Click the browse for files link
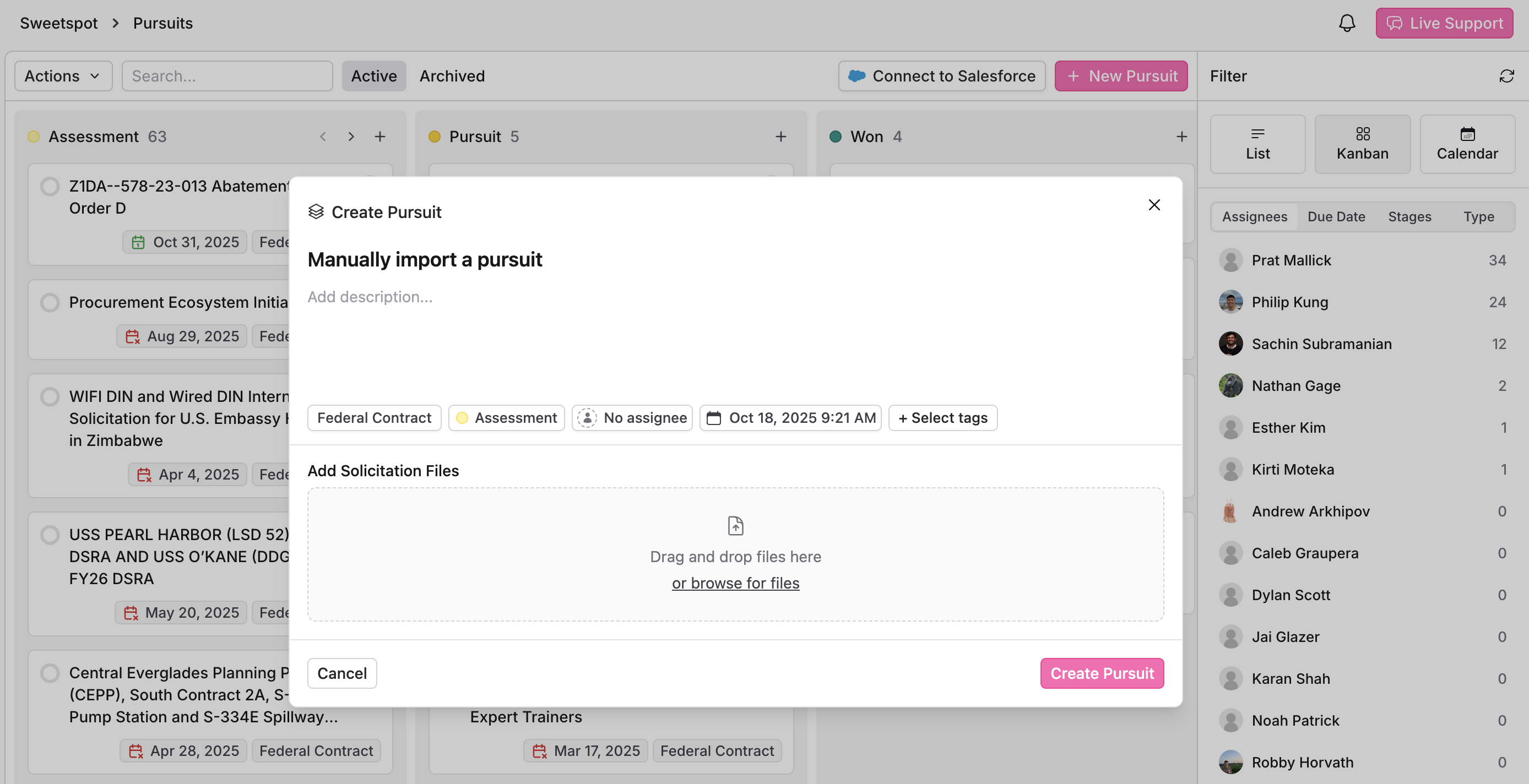The image size is (1529, 784). click(x=735, y=583)
